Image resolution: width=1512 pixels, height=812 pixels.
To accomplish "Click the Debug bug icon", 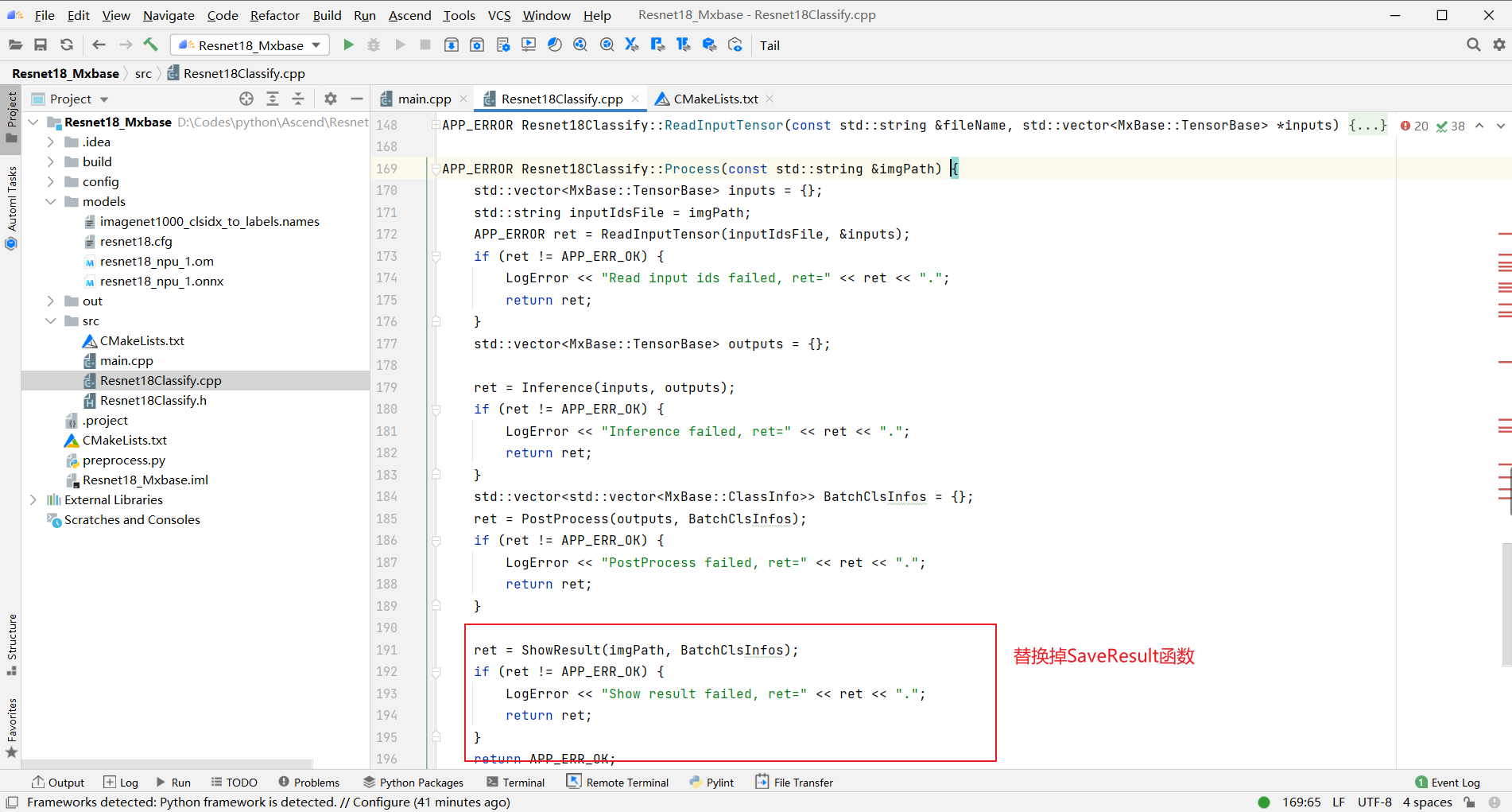I will pyautogui.click(x=374, y=45).
